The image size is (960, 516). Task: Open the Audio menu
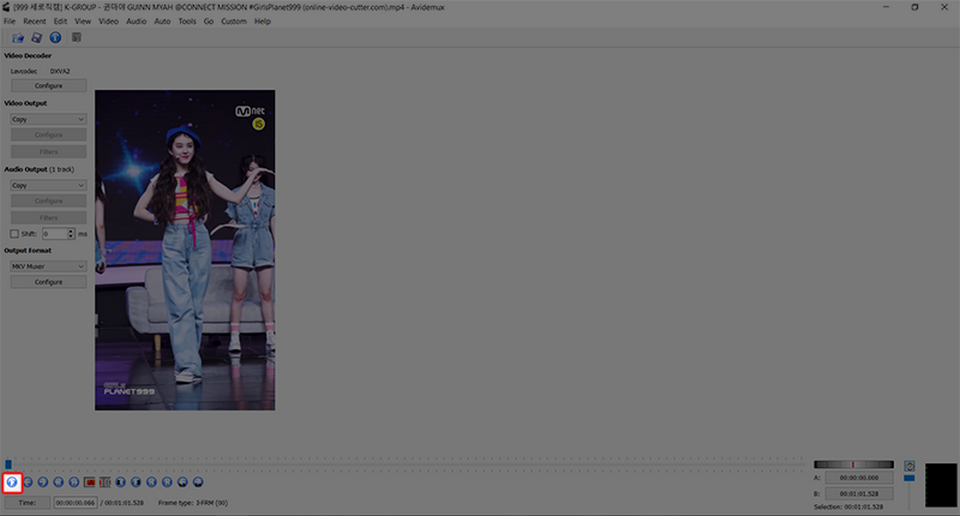click(x=136, y=21)
